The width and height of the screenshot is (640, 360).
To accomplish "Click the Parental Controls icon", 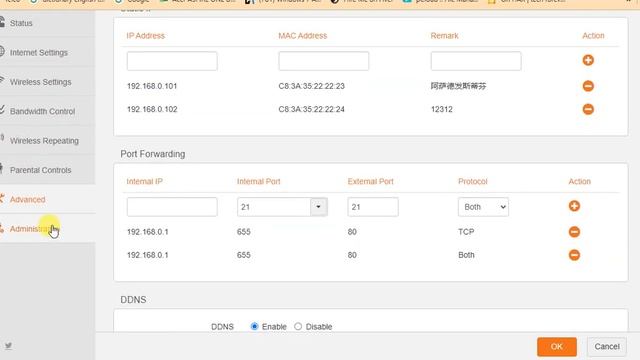I will (x=2, y=168).
